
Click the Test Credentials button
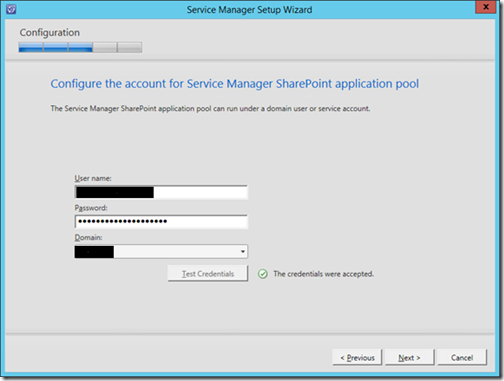coord(208,274)
